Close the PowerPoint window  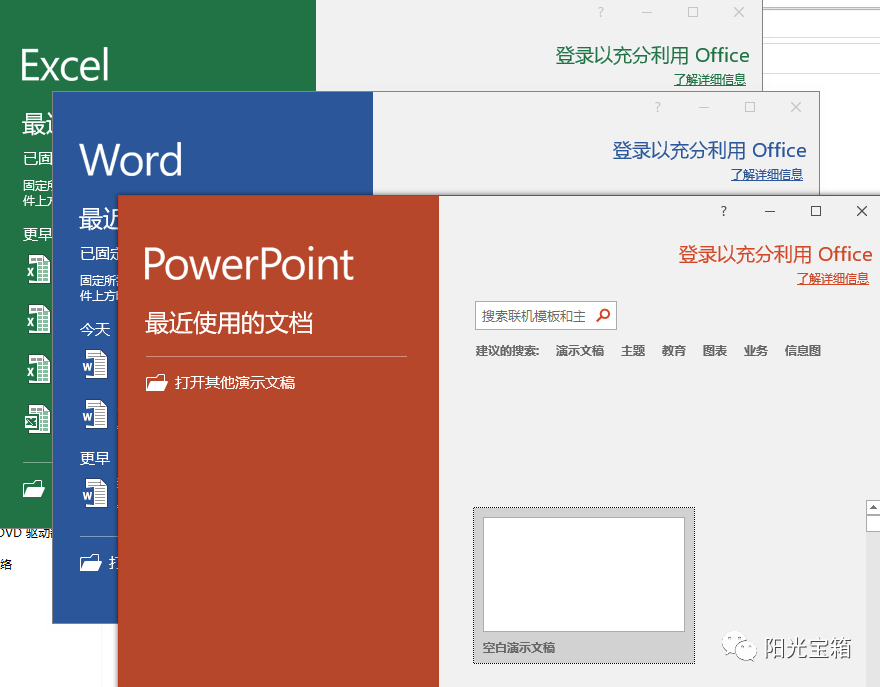click(x=862, y=211)
